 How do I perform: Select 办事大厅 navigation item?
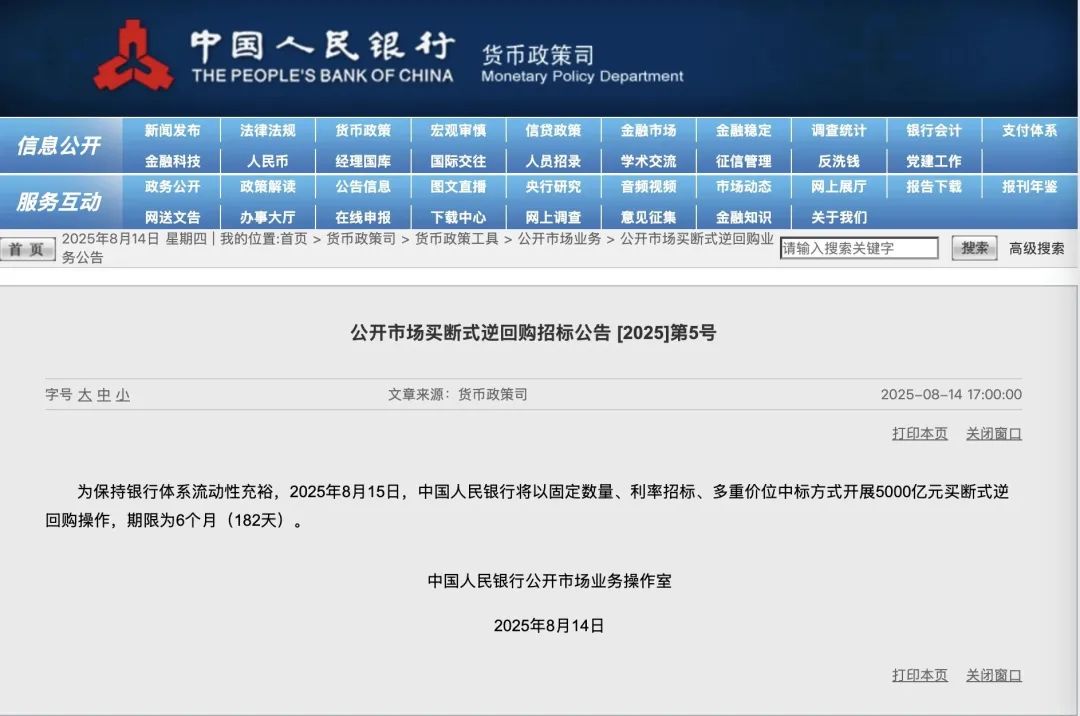point(268,218)
